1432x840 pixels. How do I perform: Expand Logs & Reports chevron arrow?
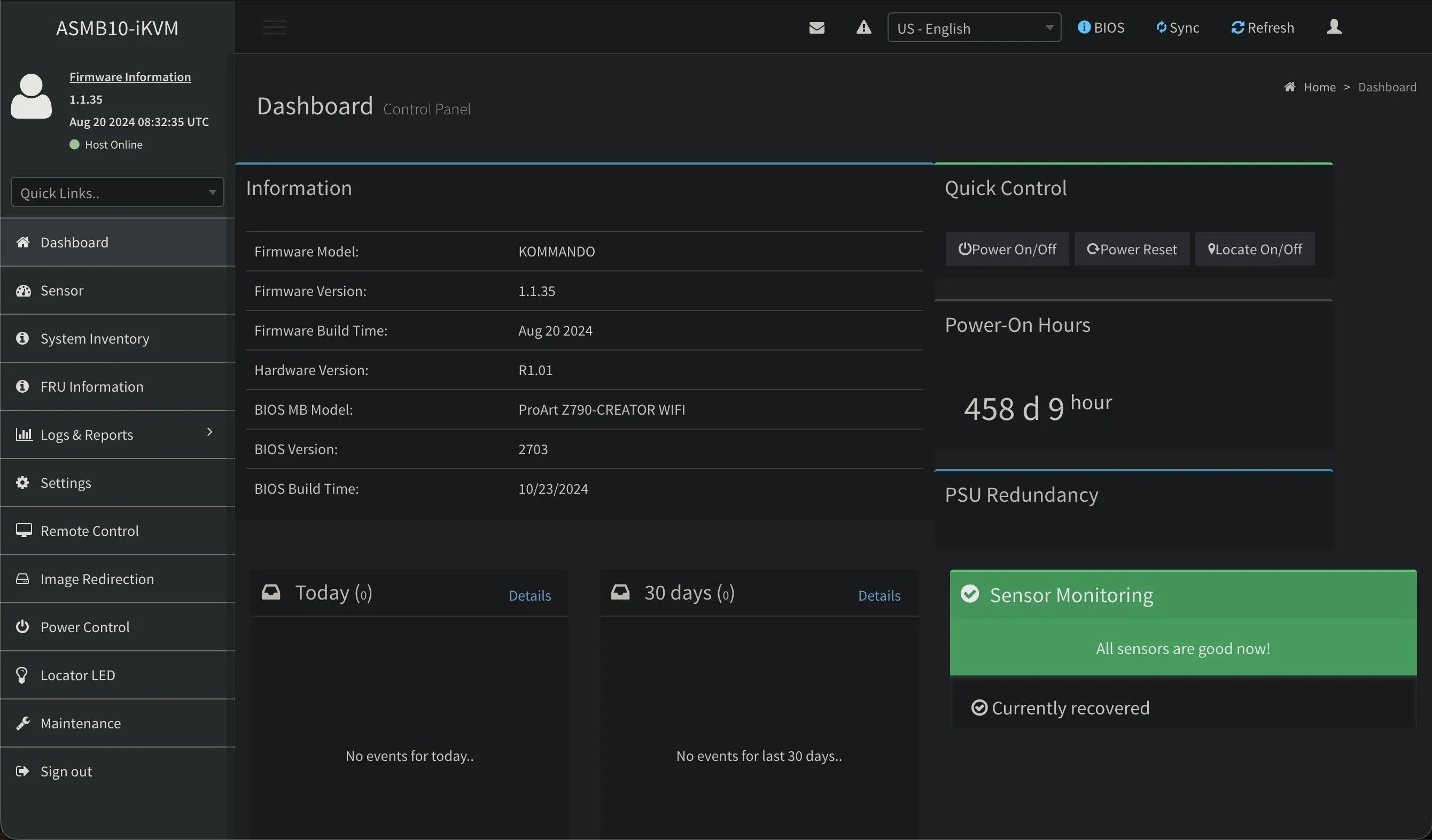(209, 432)
